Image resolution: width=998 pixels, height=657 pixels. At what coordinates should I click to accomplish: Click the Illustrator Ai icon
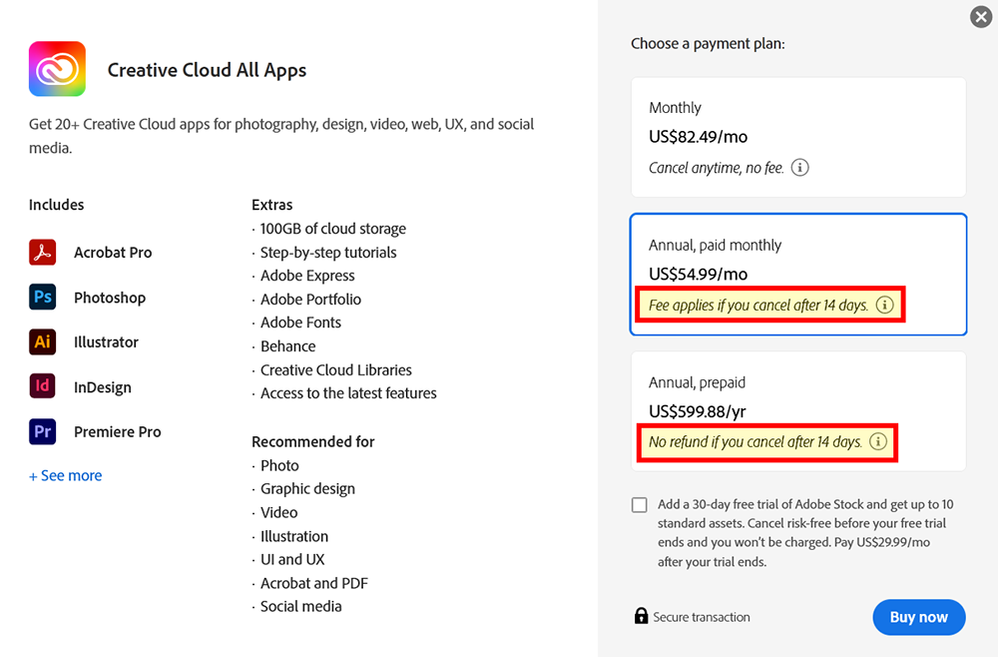coord(43,342)
